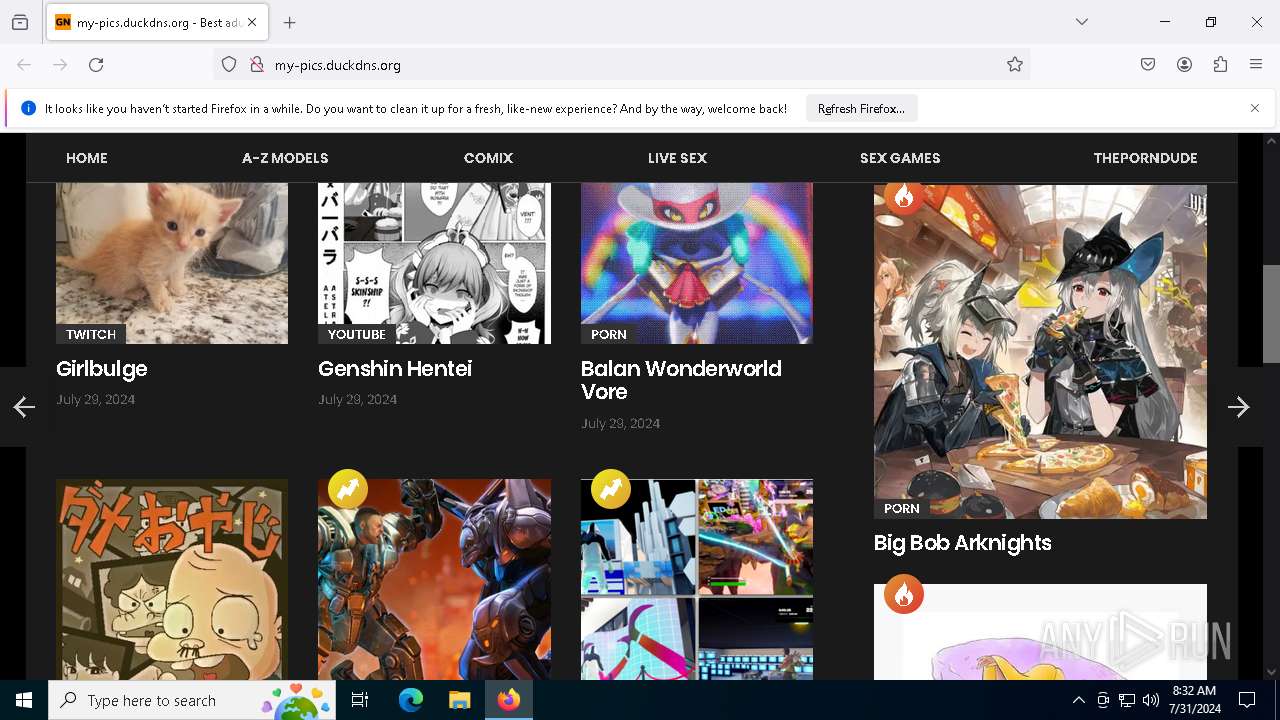Show hidden system tray icons
Viewport: 1280px width, 720px height.
pos(1078,701)
